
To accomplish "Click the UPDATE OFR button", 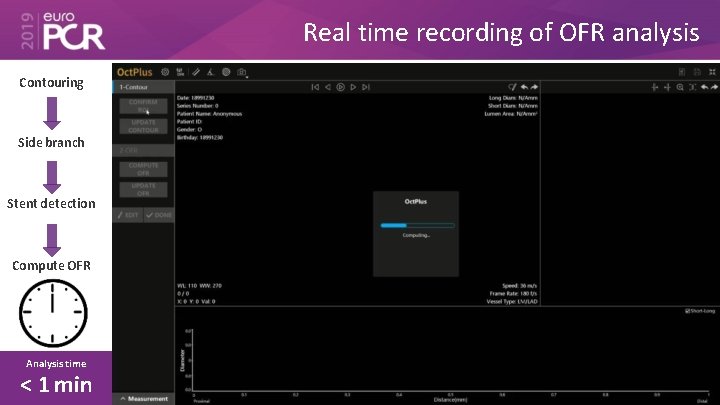I will [143, 190].
